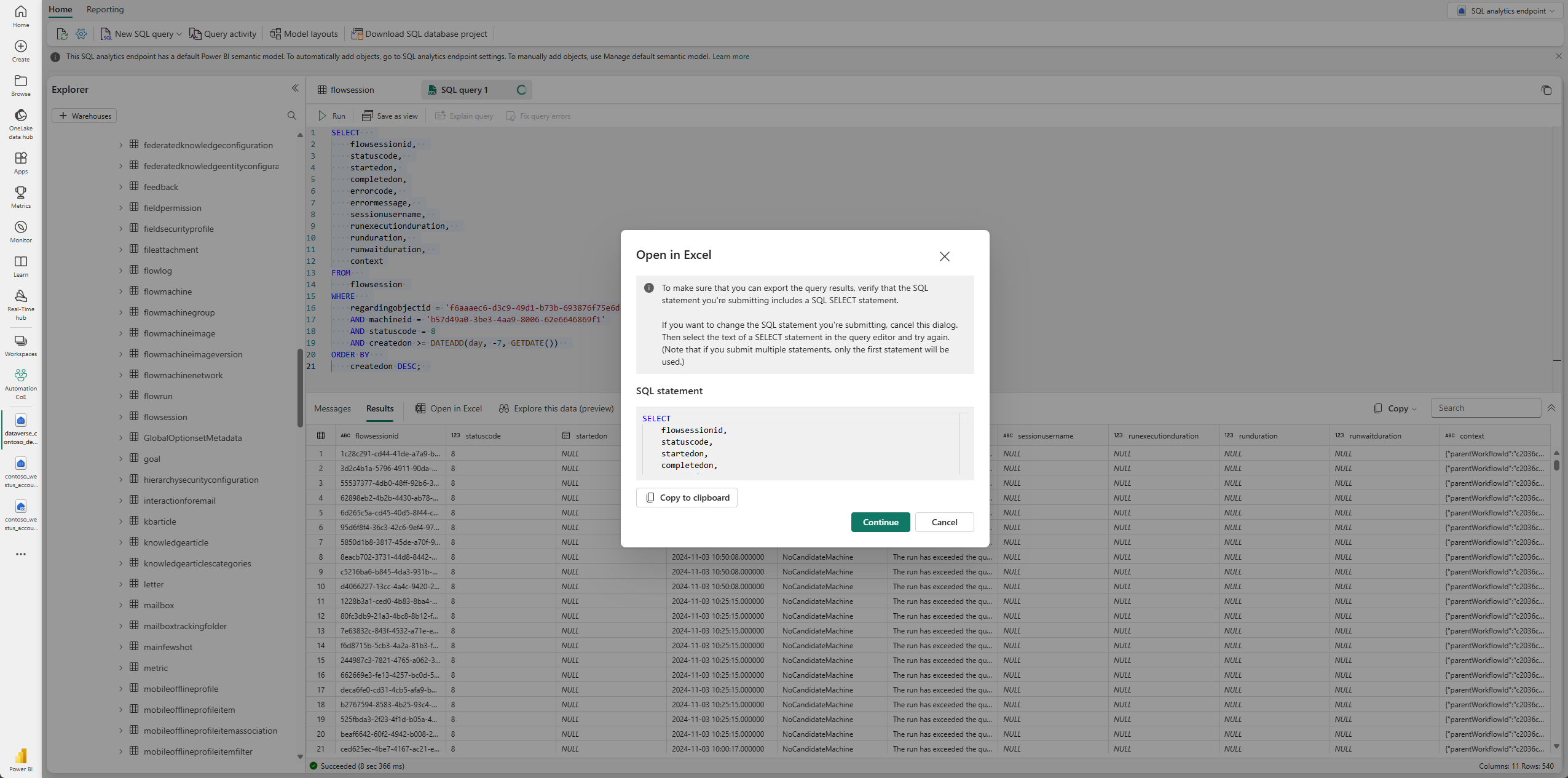The width and height of the screenshot is (1568, 778).
Task: Click the SQL statement preview scrollbar
Action: 963,443
